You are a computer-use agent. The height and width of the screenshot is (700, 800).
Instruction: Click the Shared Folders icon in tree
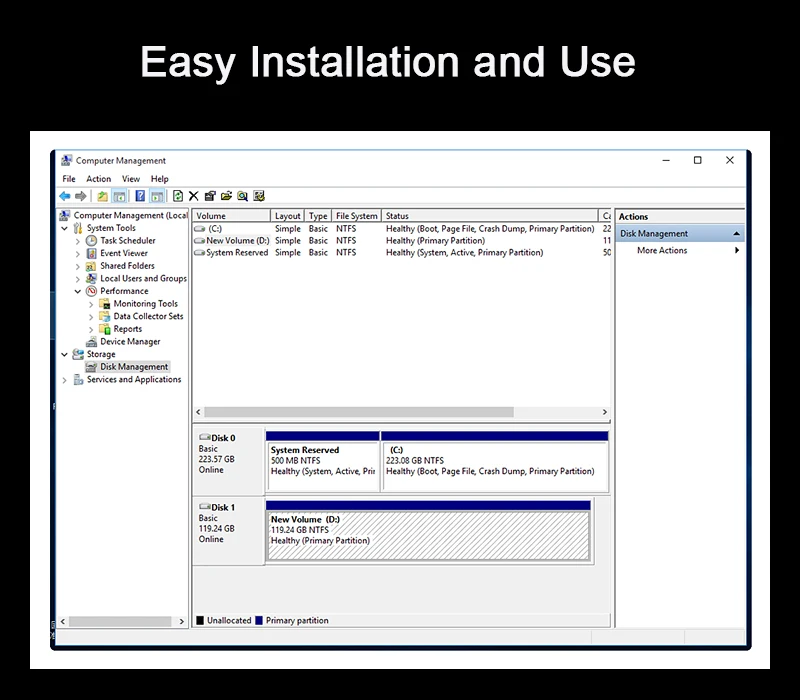click(91, 266)
